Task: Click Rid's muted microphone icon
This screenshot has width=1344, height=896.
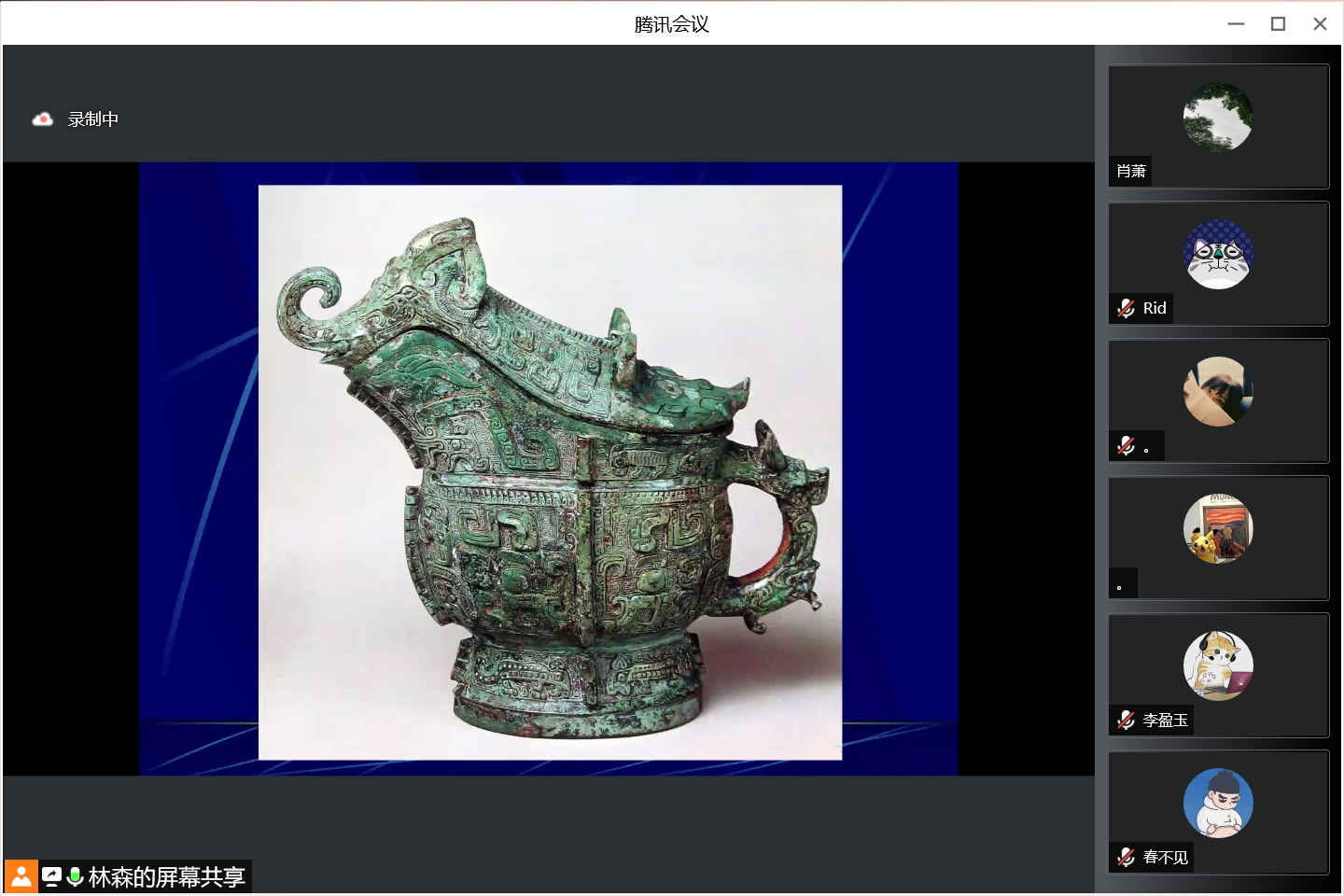Action: pos(1127,308)
